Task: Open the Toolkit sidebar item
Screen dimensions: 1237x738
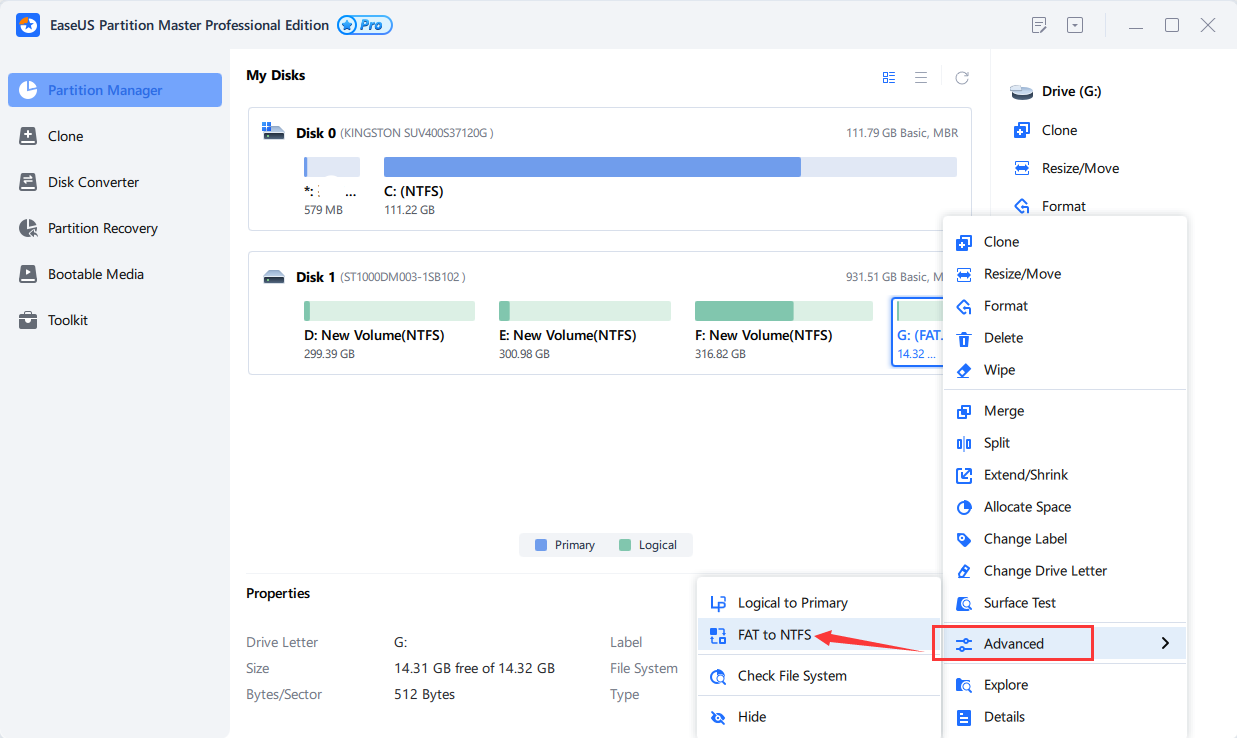Action: click(x=67, y=320)
